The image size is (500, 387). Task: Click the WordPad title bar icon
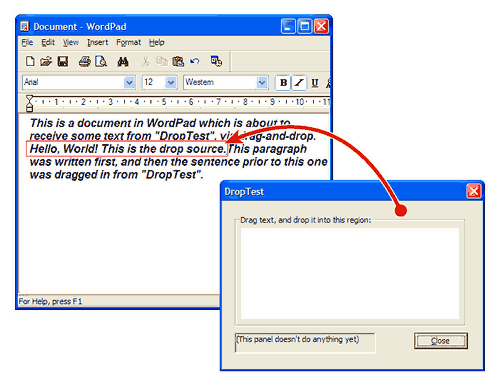pos(24,26)
